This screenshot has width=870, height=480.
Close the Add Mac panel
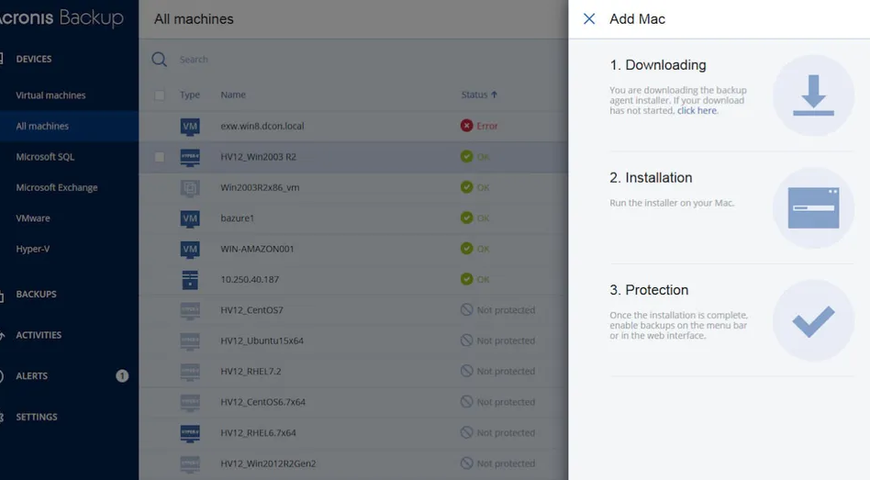[x=589, y=19]
